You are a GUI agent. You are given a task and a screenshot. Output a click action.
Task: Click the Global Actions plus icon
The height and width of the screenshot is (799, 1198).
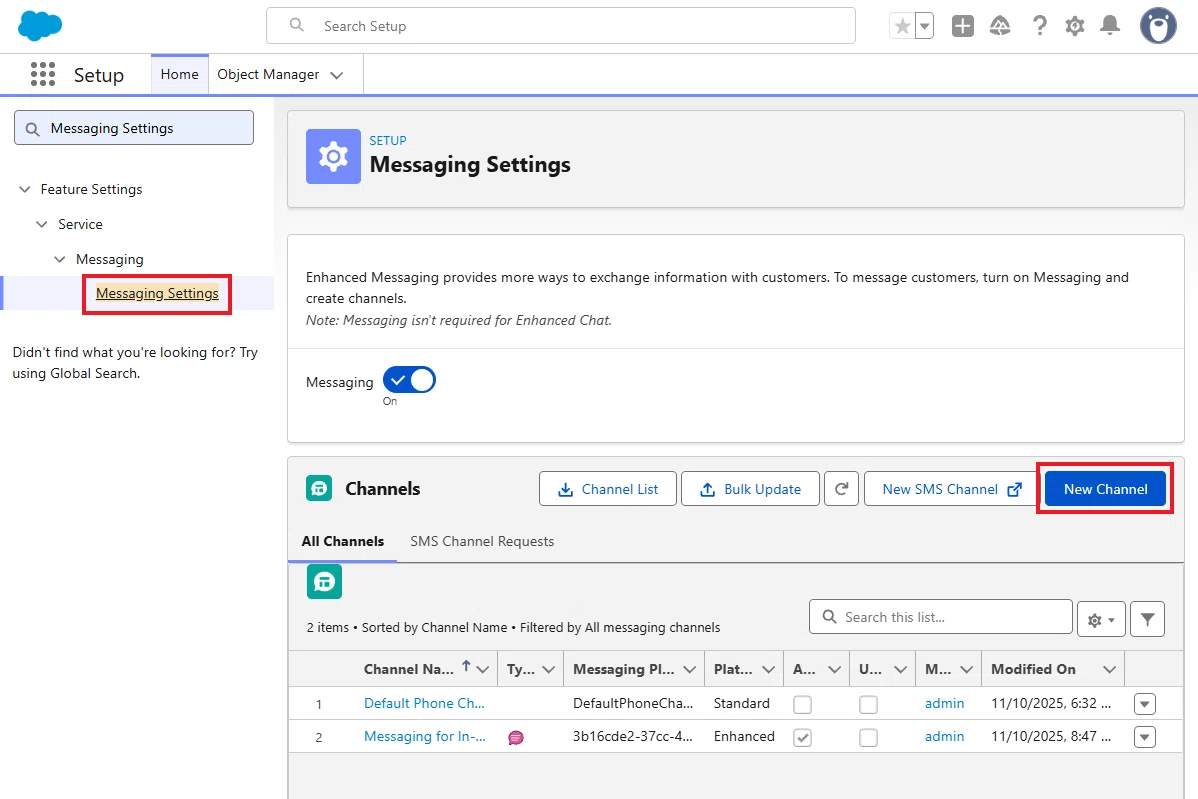pos(963,26)
